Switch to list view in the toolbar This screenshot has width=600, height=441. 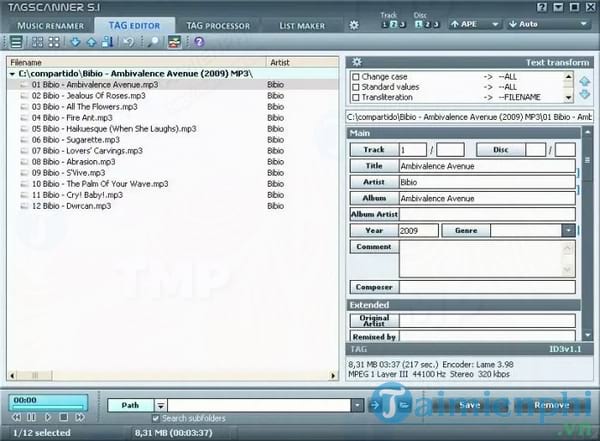pos(16,42)
